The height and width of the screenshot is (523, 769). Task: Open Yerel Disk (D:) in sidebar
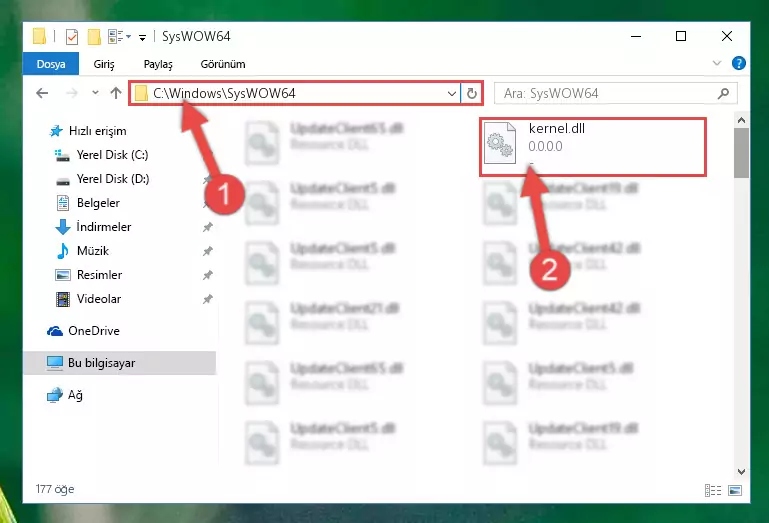click(113, 179)
